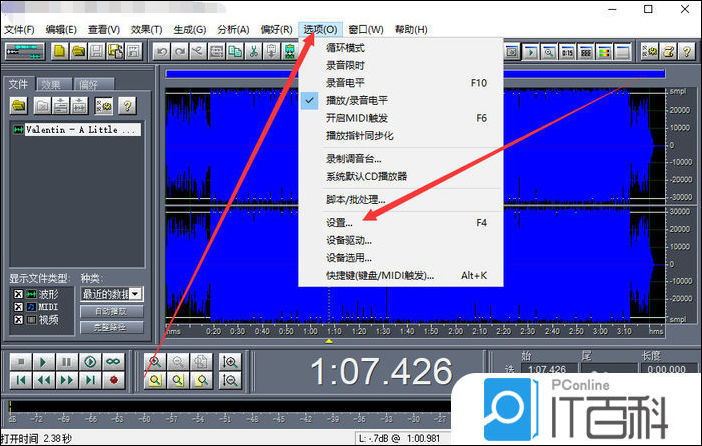Screen dimensions: 702x446
Task: Zoom in horizontally with the magnifier icon
Action: coord(155,362)
